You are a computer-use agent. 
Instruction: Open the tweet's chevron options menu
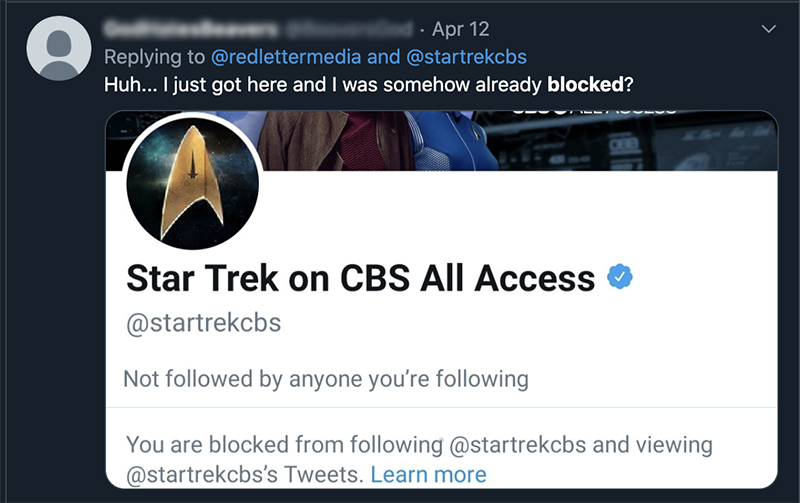tap(768, 29)
